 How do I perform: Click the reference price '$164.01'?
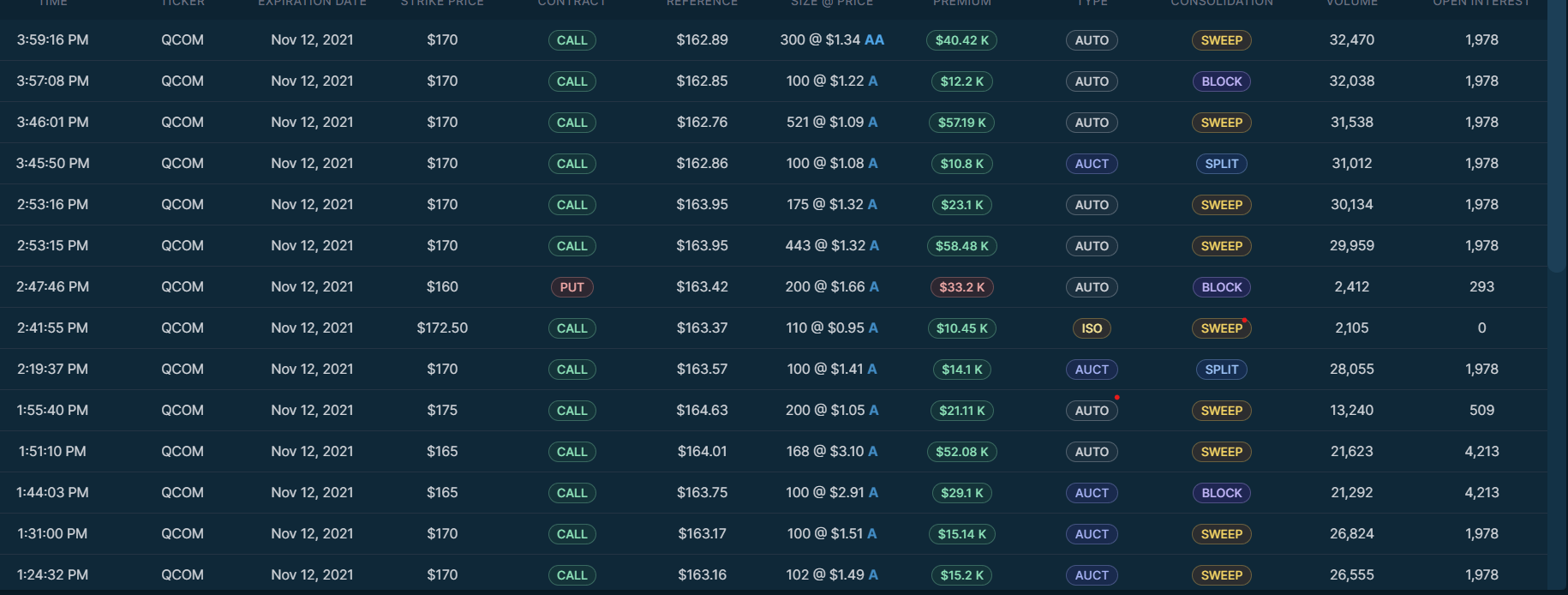(702, 452)
